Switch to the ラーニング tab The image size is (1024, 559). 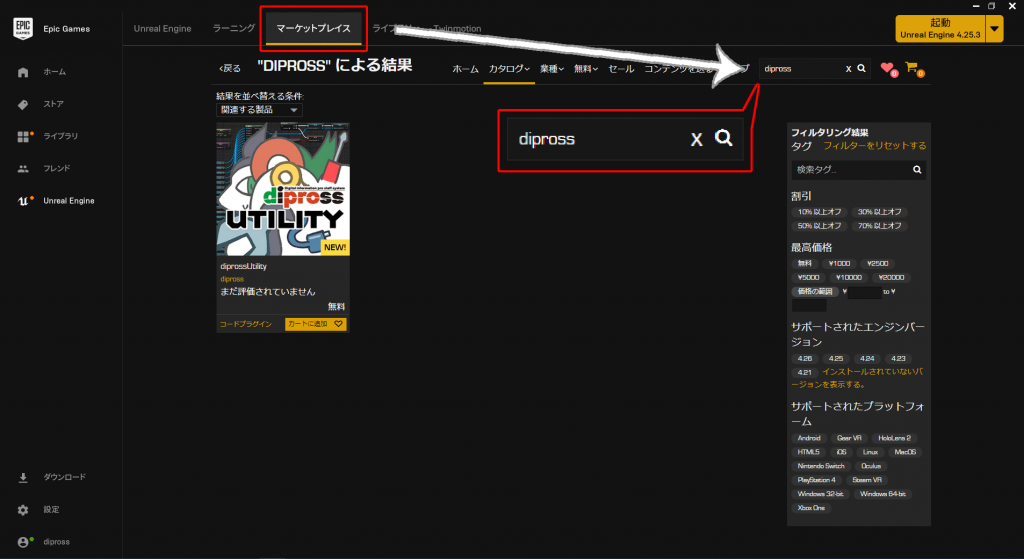pyautogui.click(x=234, y=28)
